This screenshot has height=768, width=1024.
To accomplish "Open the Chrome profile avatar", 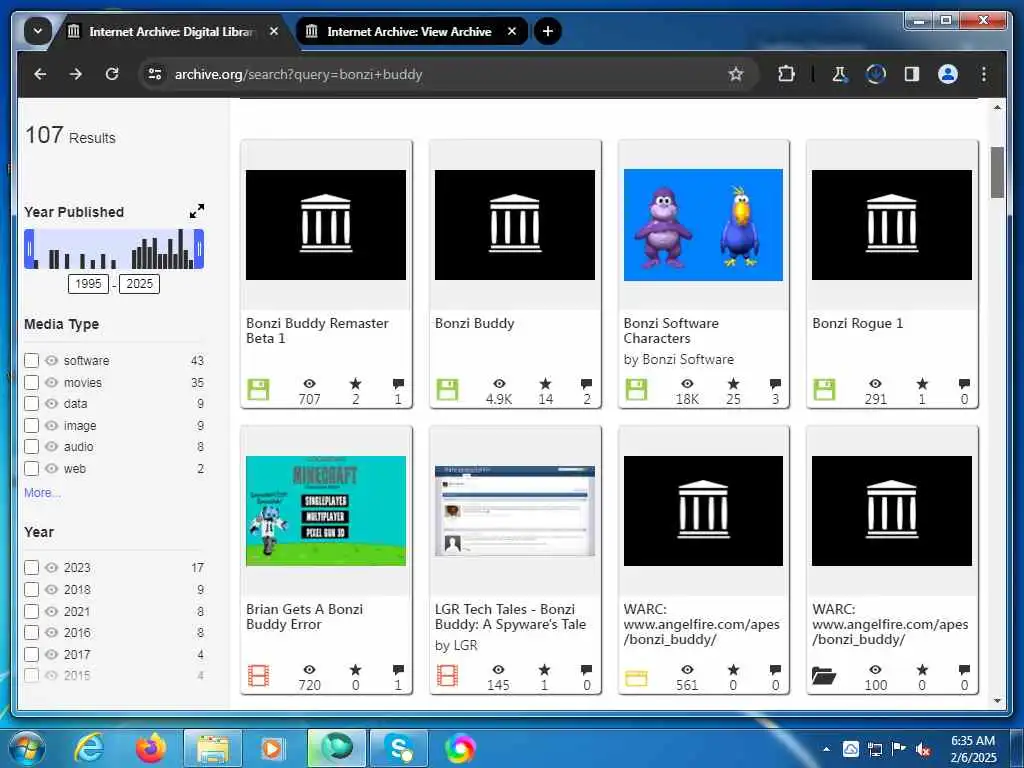I will [948, 74].
